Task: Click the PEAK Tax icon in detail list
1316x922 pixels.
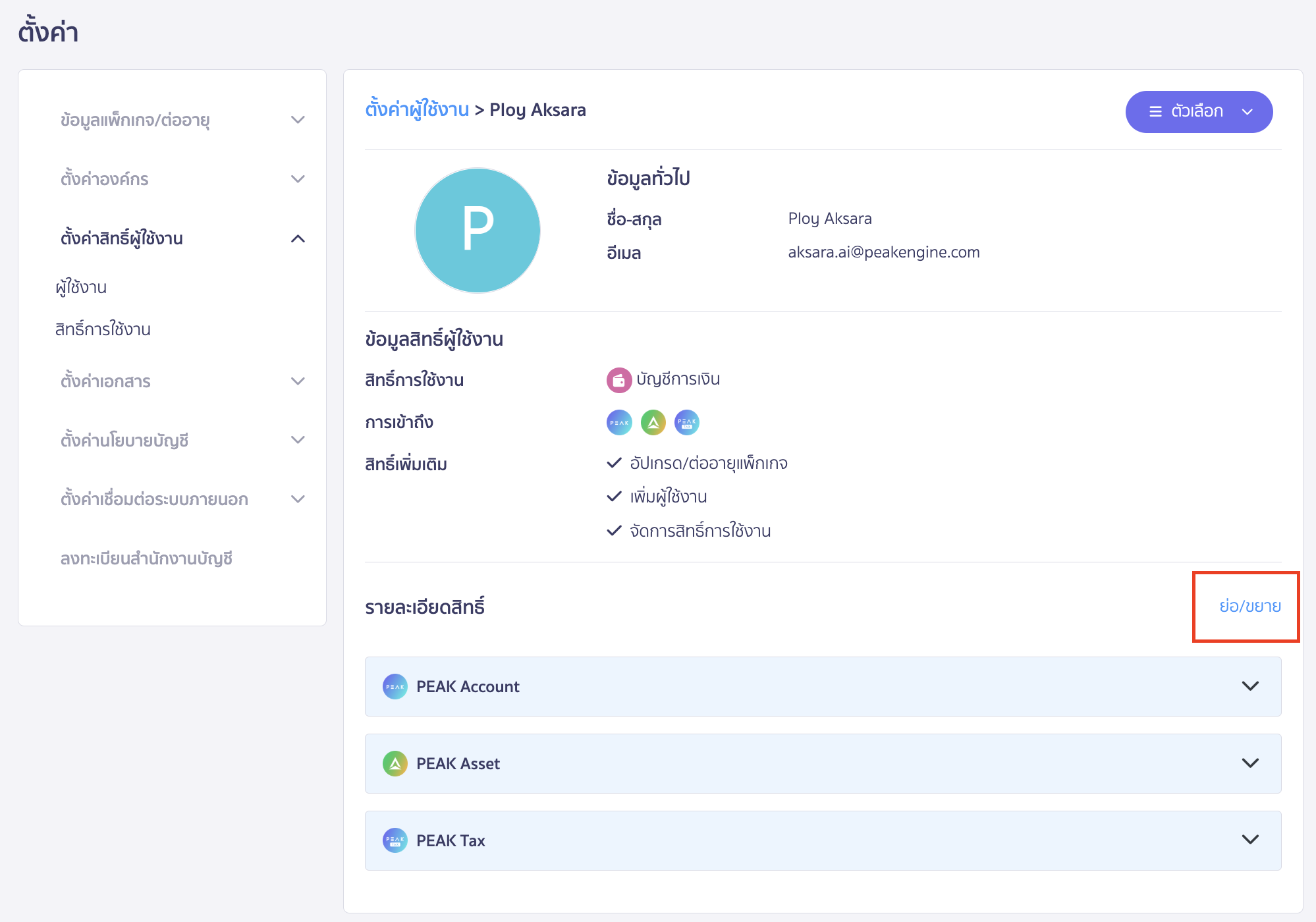Action: [x=395, y=840]
